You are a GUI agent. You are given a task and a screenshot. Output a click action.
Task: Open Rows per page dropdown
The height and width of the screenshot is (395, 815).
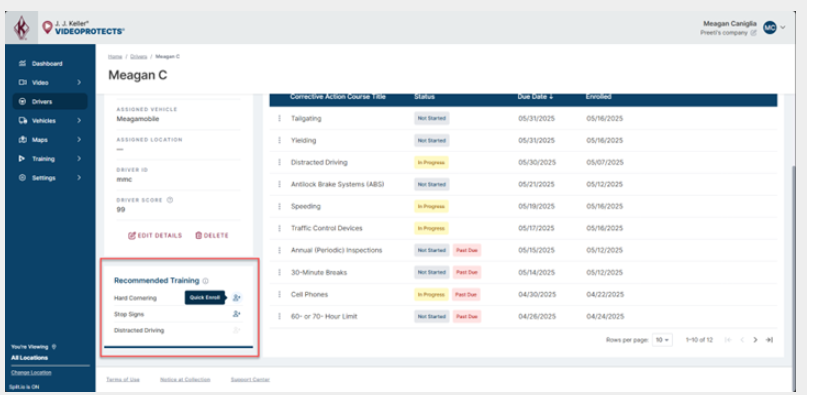point(662,340)
